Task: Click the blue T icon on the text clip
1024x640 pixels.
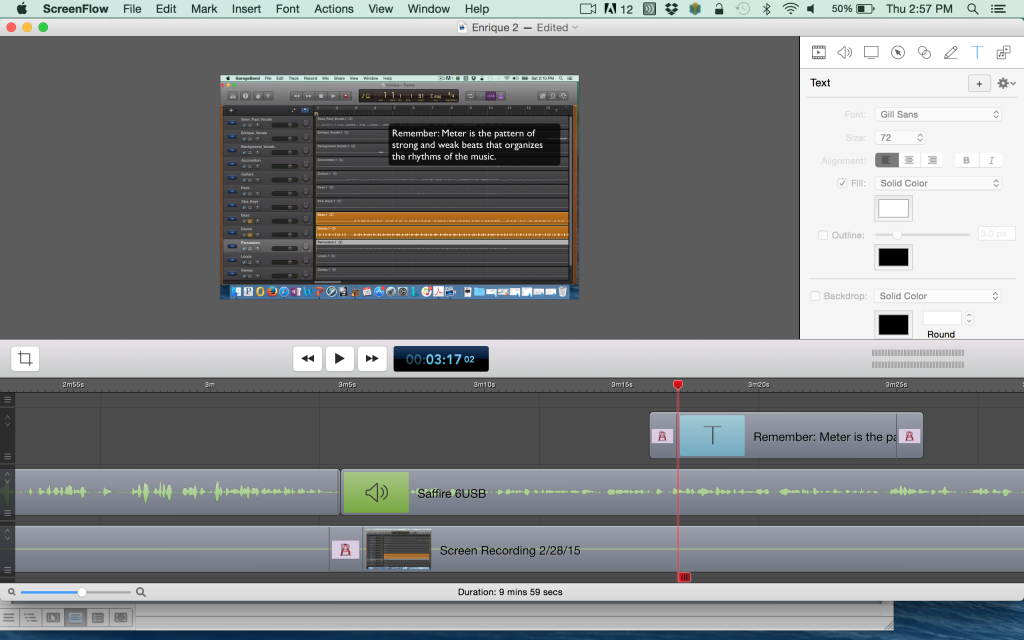Action: [x=712, y=435]
